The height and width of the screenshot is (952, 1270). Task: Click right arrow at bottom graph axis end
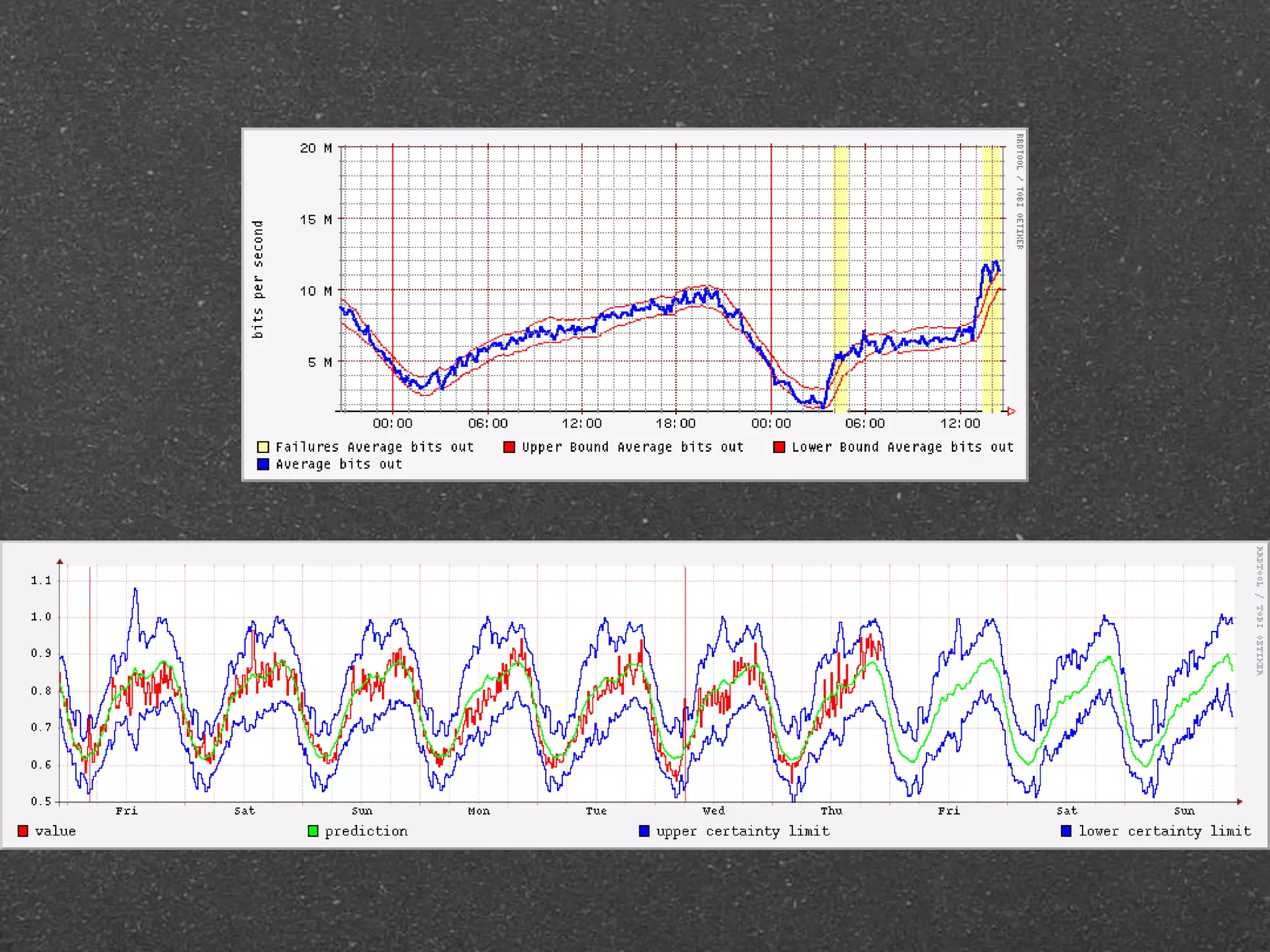1240,801
